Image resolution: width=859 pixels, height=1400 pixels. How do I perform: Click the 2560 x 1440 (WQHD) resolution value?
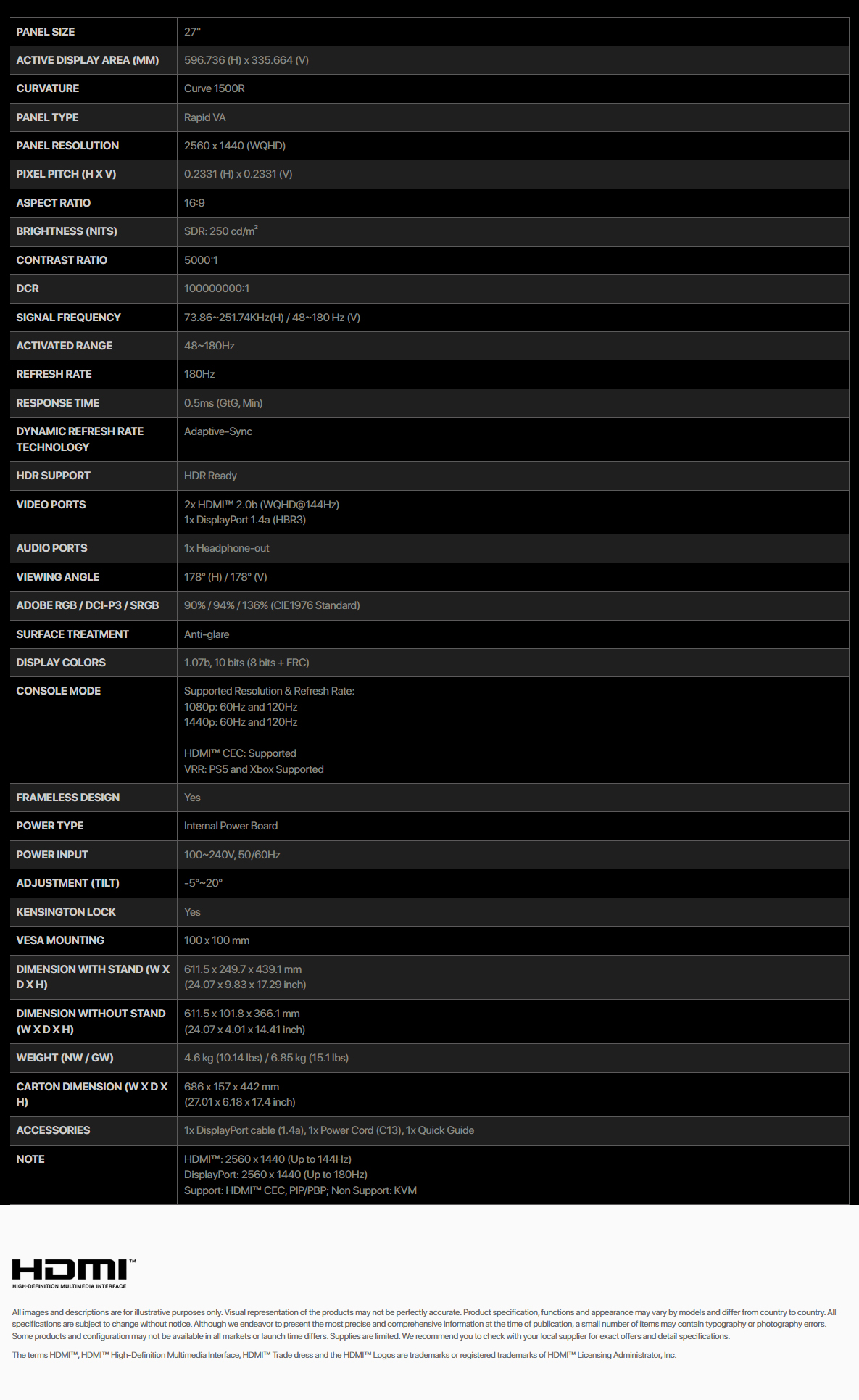(x=235, y=146)
